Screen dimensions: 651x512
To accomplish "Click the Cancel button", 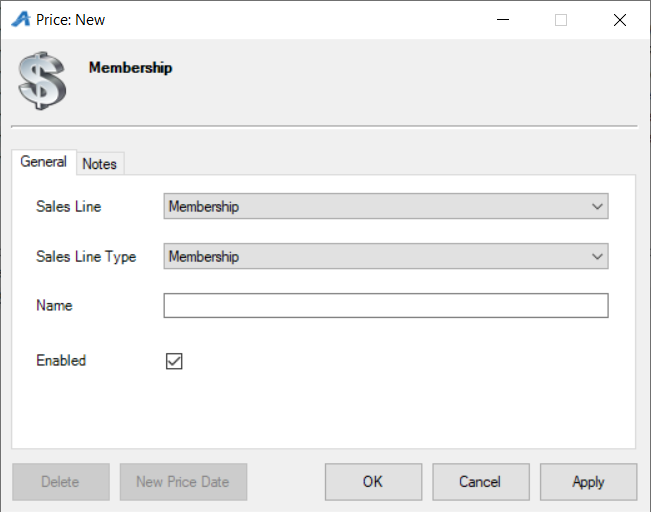I will [481, 482].
